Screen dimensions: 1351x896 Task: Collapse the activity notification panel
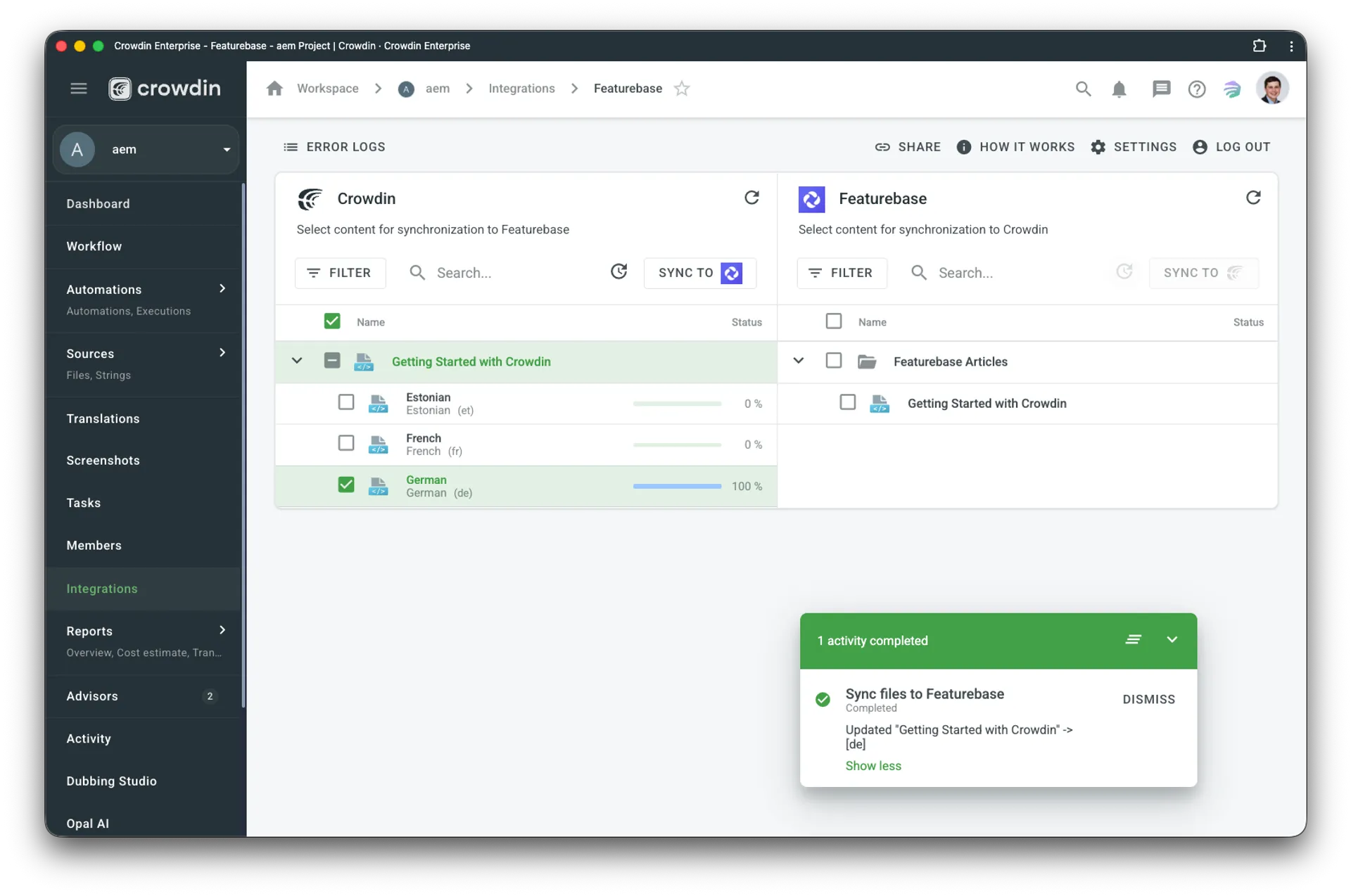click(1172, 639)
